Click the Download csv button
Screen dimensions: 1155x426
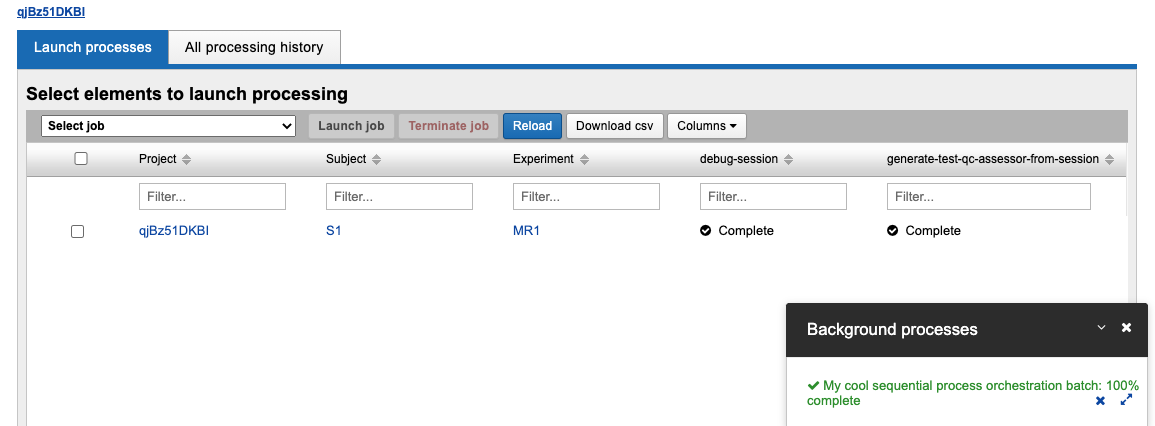(x=614, y=126)
